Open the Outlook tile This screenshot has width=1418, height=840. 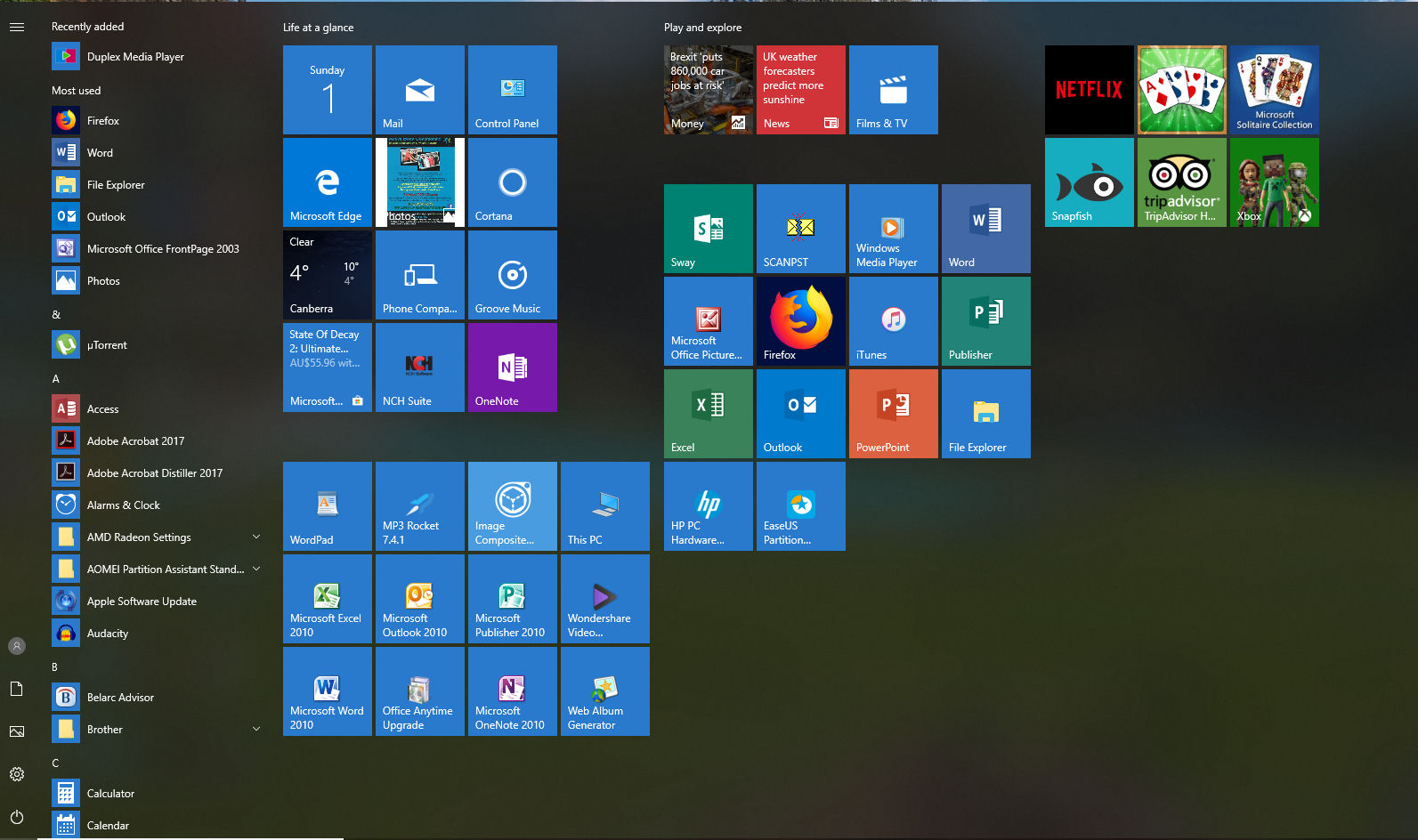click(x=800, y=414)
